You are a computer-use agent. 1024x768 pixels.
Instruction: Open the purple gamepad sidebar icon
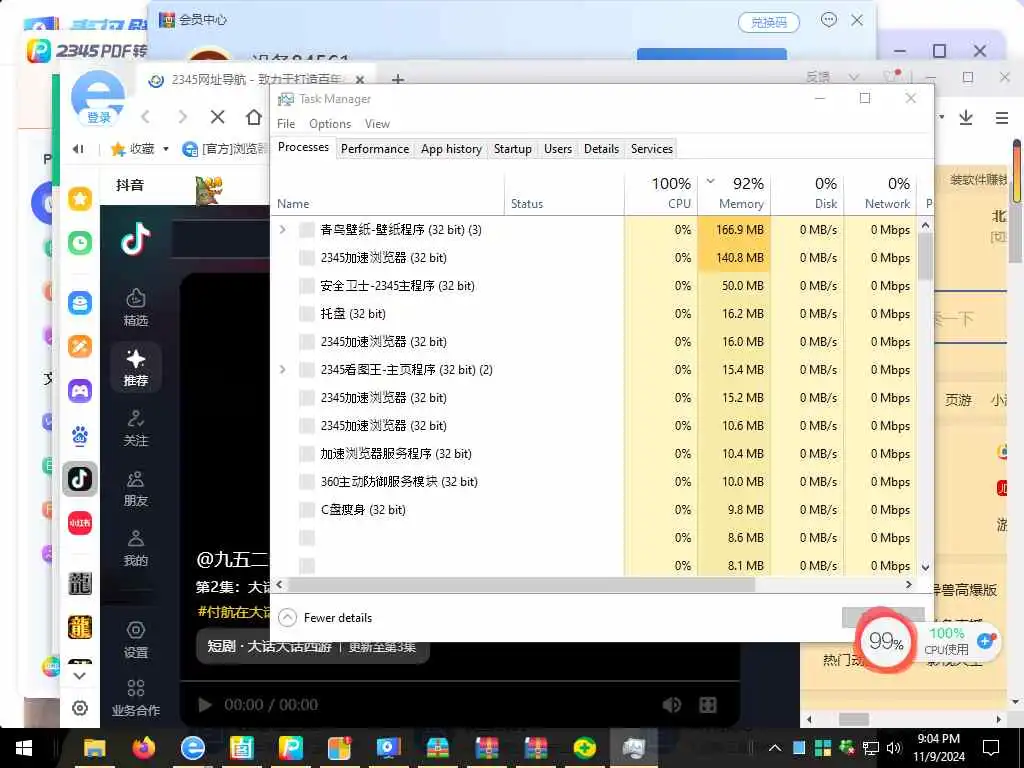point(80,391)
